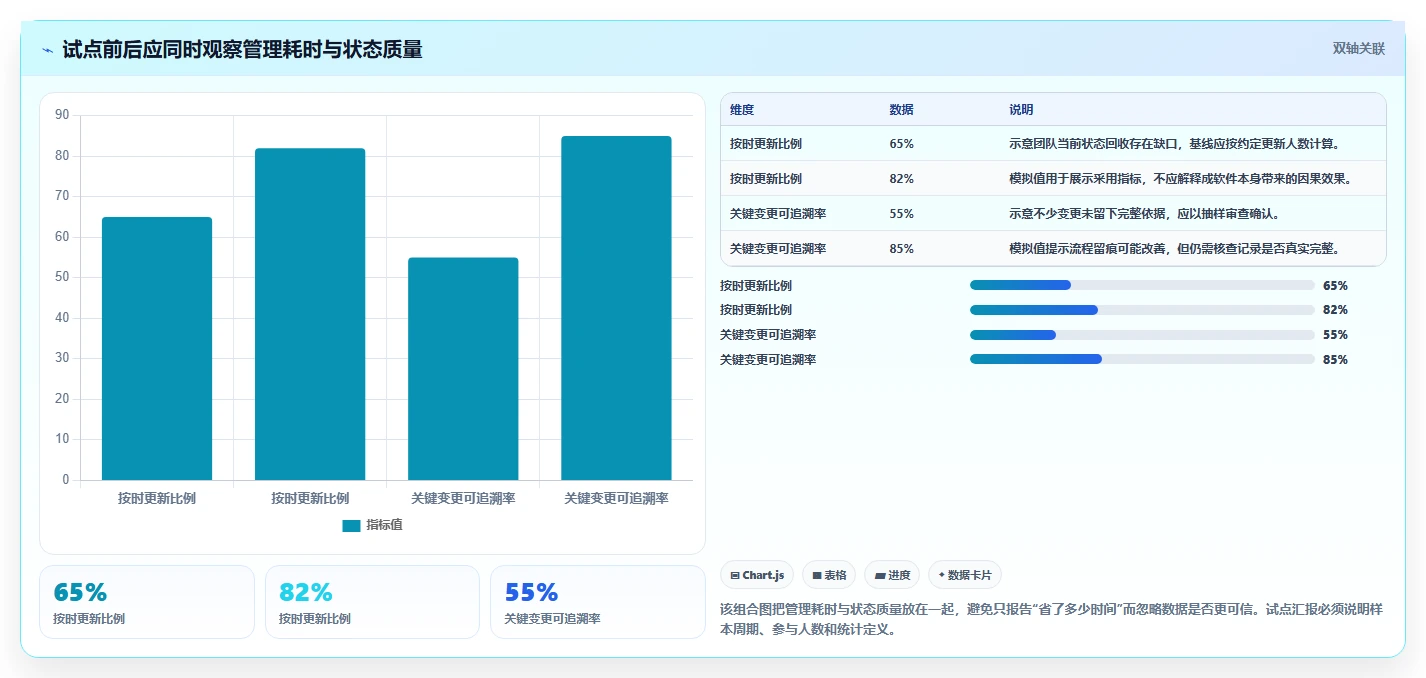The height and width of the screenshot is (678, 1426).
Task: Click the description starting 模拟值用于展示采用指标
Action: tap(1180, 179)
